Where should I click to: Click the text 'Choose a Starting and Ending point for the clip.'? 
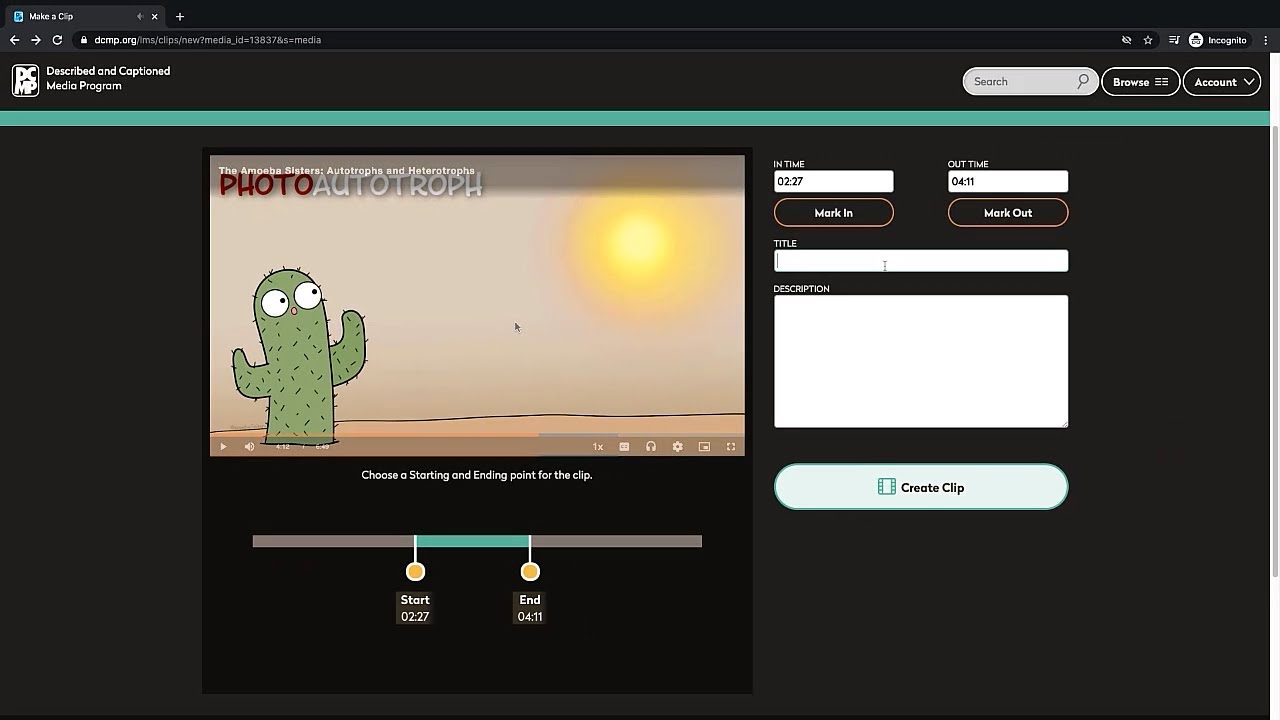click(477, 475)
